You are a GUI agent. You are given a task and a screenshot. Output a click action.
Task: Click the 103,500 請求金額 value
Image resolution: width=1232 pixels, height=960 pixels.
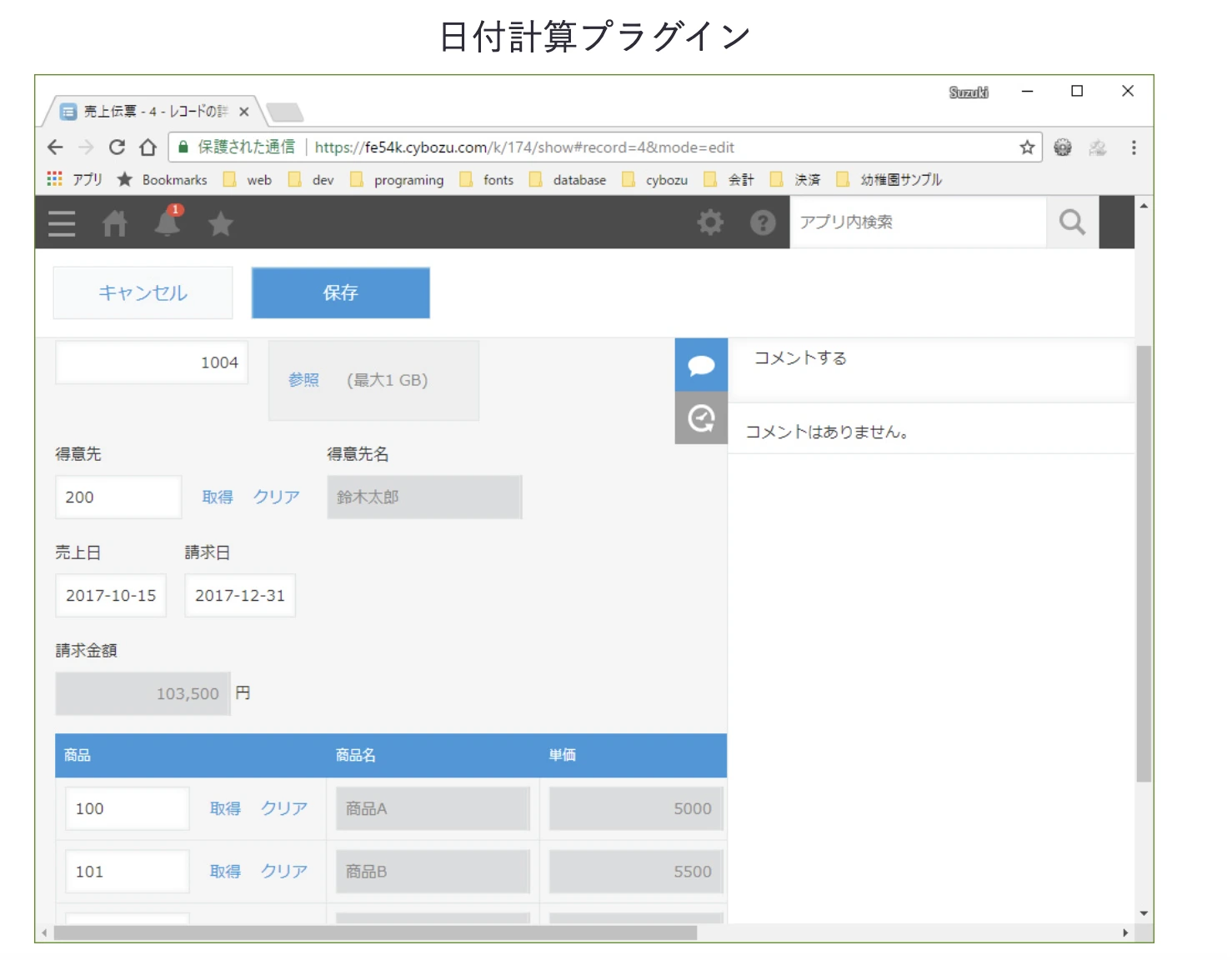143,693
